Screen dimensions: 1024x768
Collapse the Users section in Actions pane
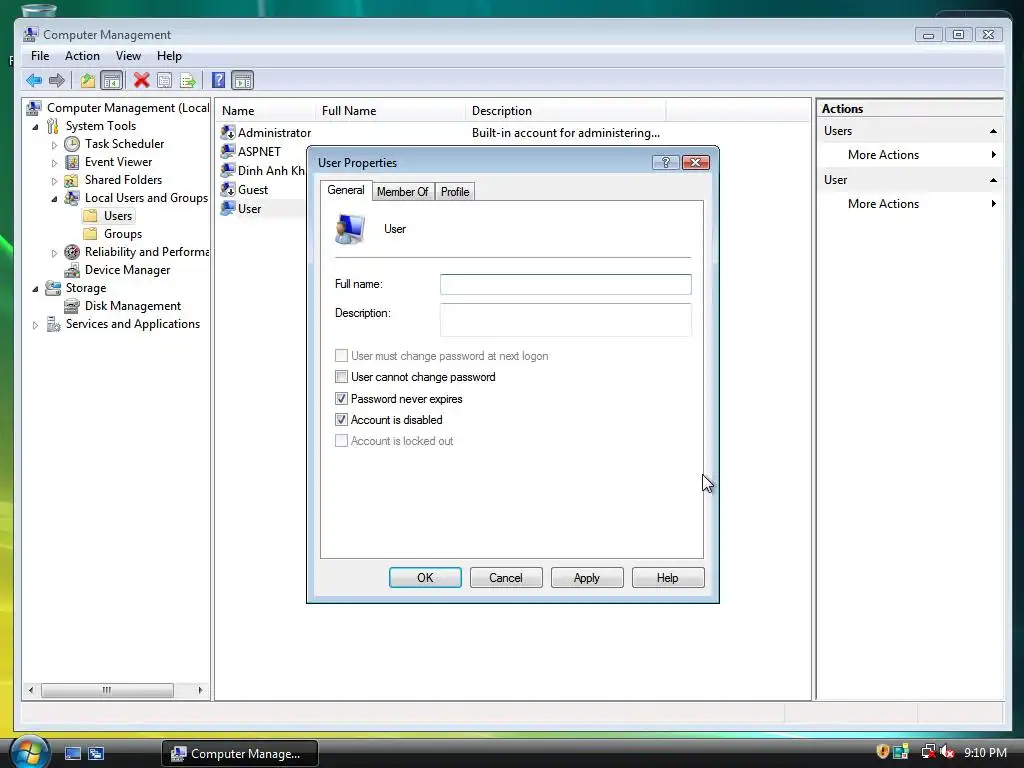click(x=993, y=131)
